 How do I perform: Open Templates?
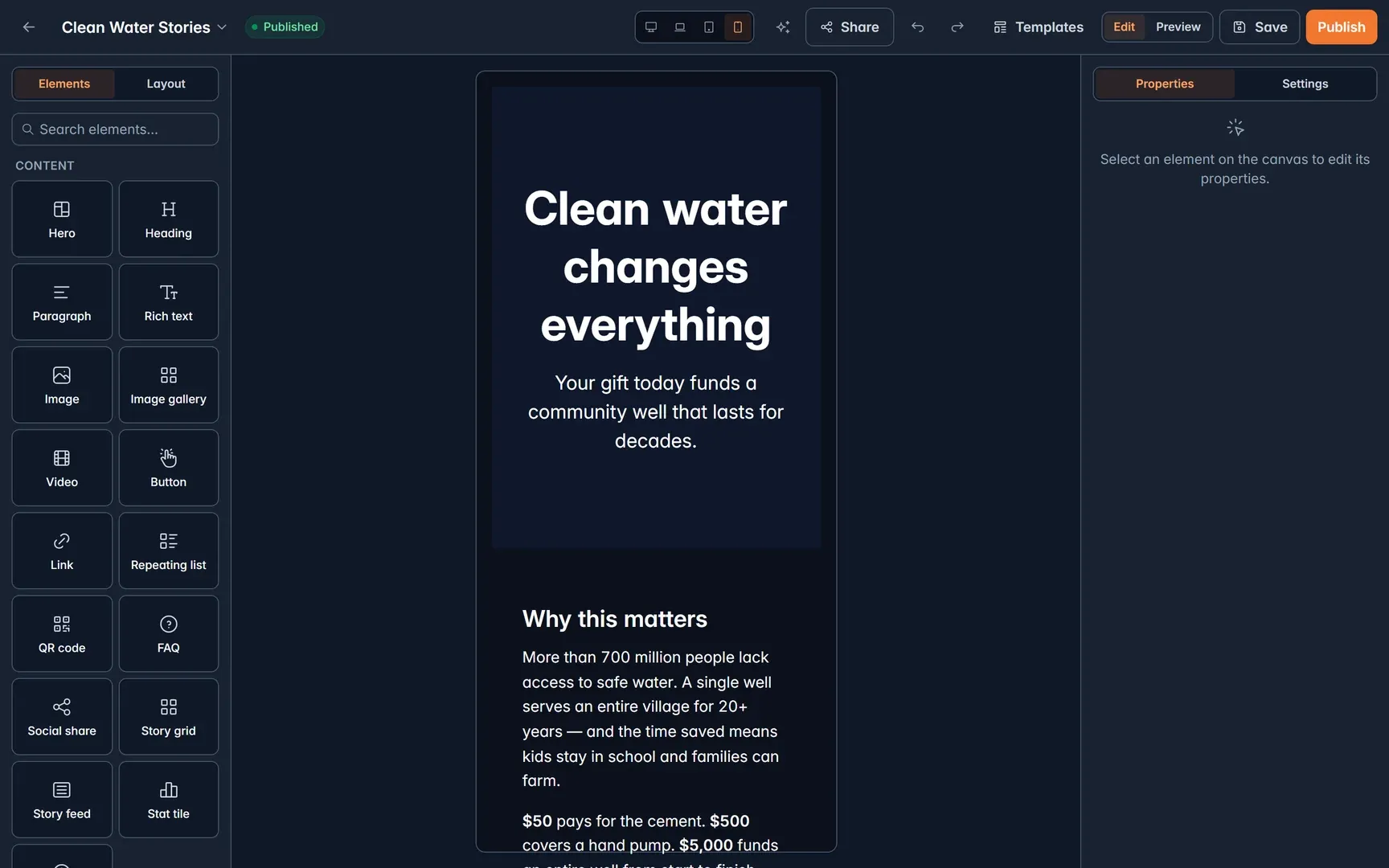point(1039,27)
